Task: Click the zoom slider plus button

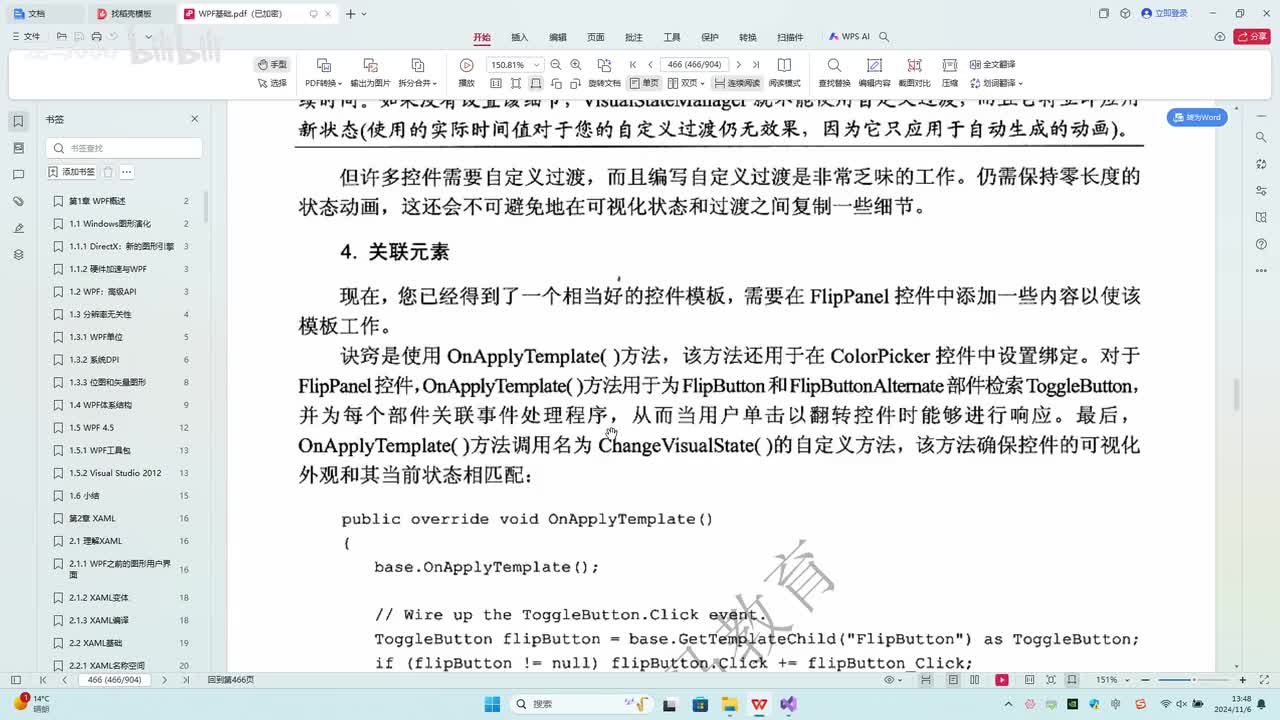Action: coord(1243,680)
